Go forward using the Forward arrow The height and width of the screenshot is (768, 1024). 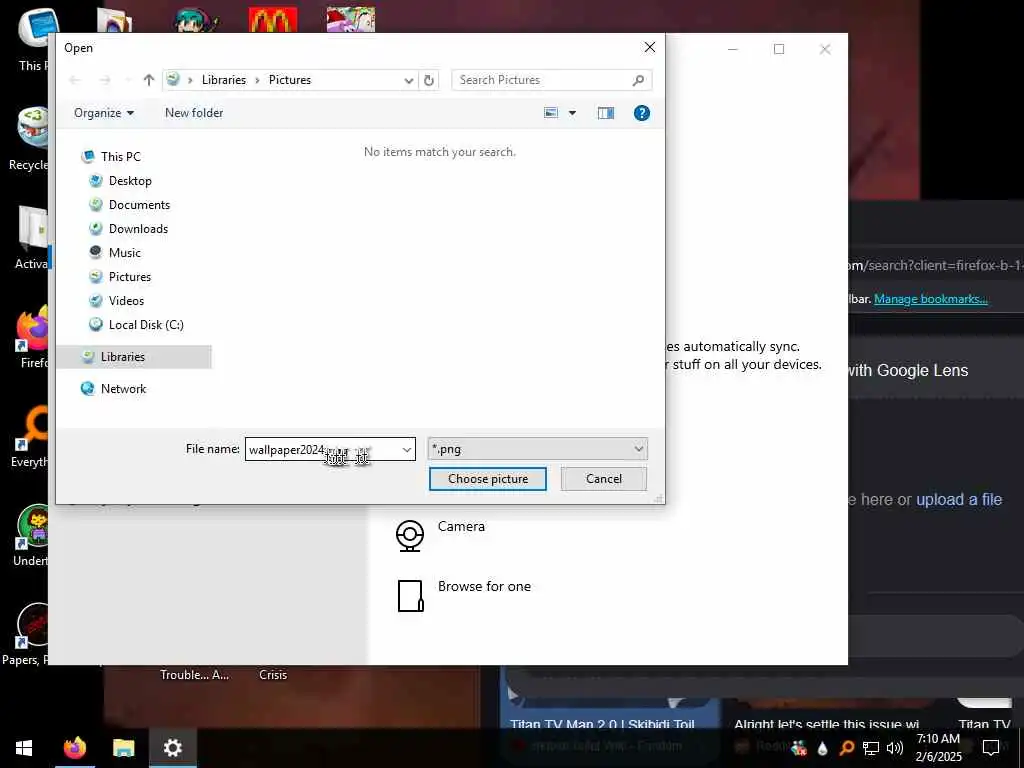coord(104,80)
